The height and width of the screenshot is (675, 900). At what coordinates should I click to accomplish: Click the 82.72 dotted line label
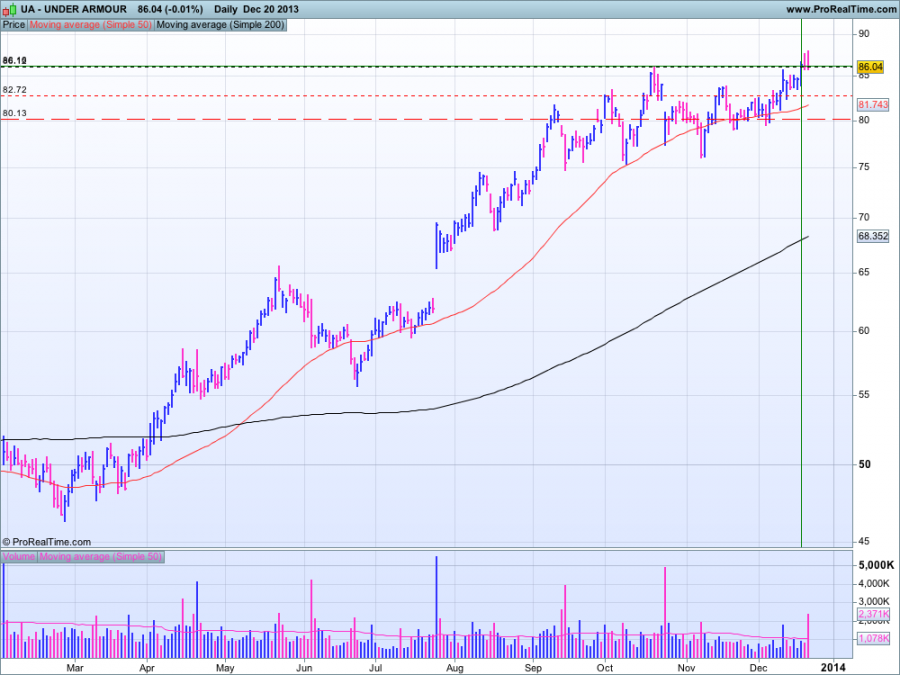tap(14, 90)
